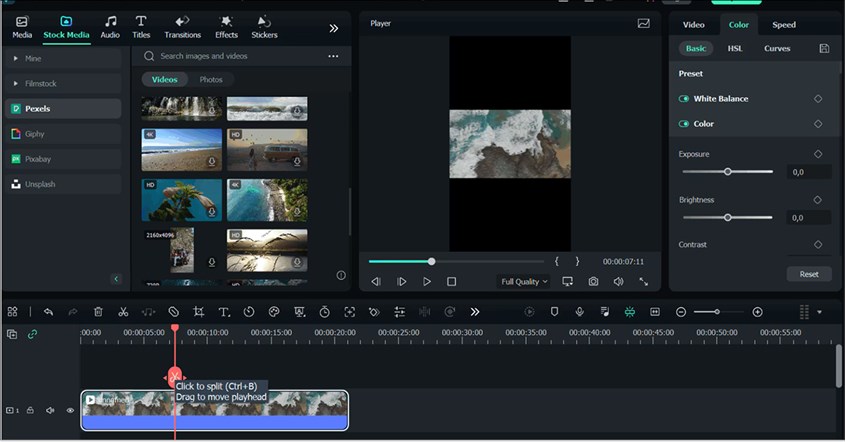845x442 pixels.
Task: Toggle the Color switch off
Action: [x=684, y=124]
